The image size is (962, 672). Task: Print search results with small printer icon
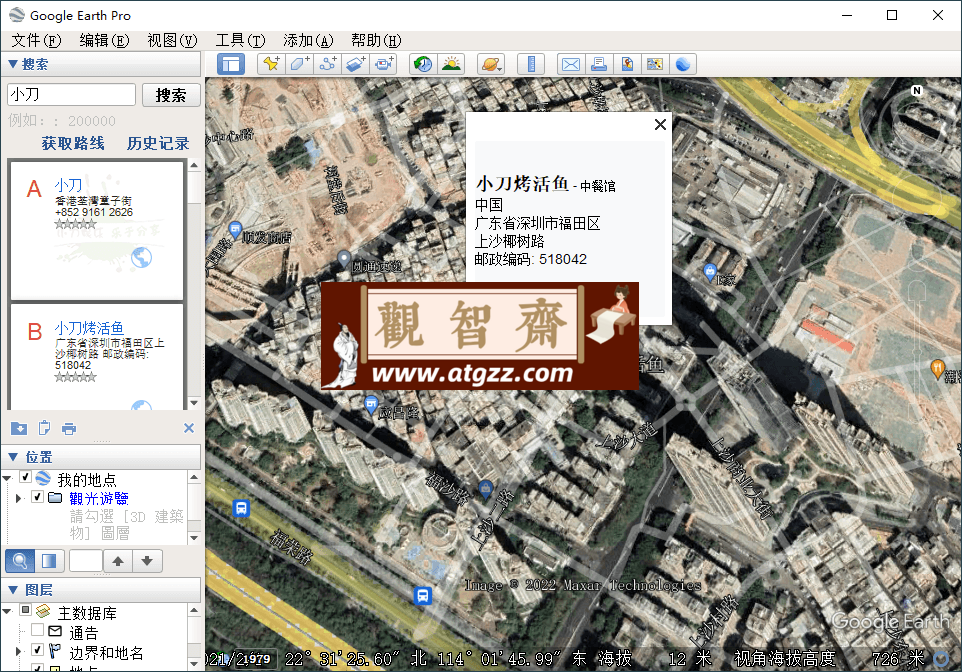[69, 428]
